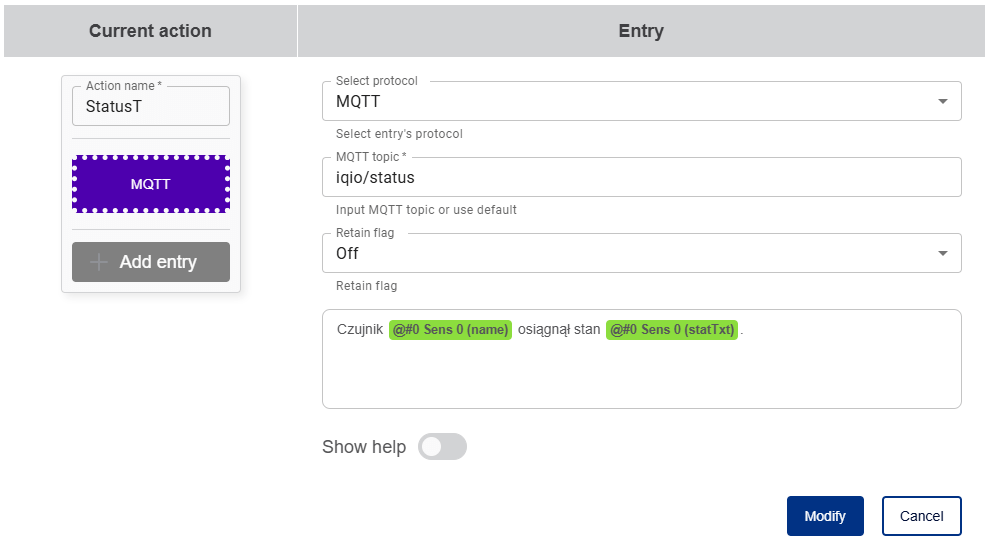Image resolution: width=989 pixels, height=541 pixels.
Task: Expand the Select protocol dropdown arrow
Action: [942, 101]
